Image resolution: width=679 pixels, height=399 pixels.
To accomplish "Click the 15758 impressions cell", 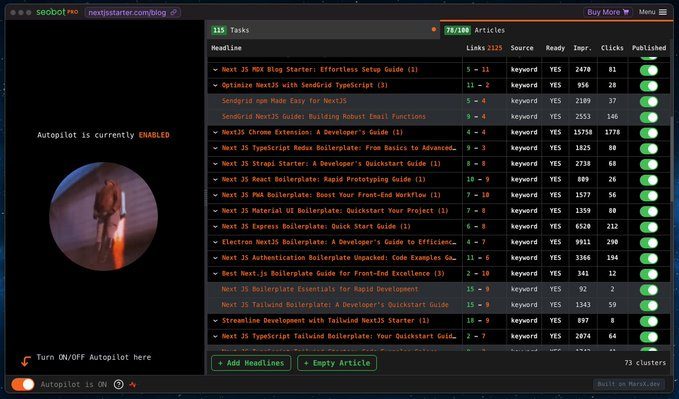I will [x=583, y=133].
